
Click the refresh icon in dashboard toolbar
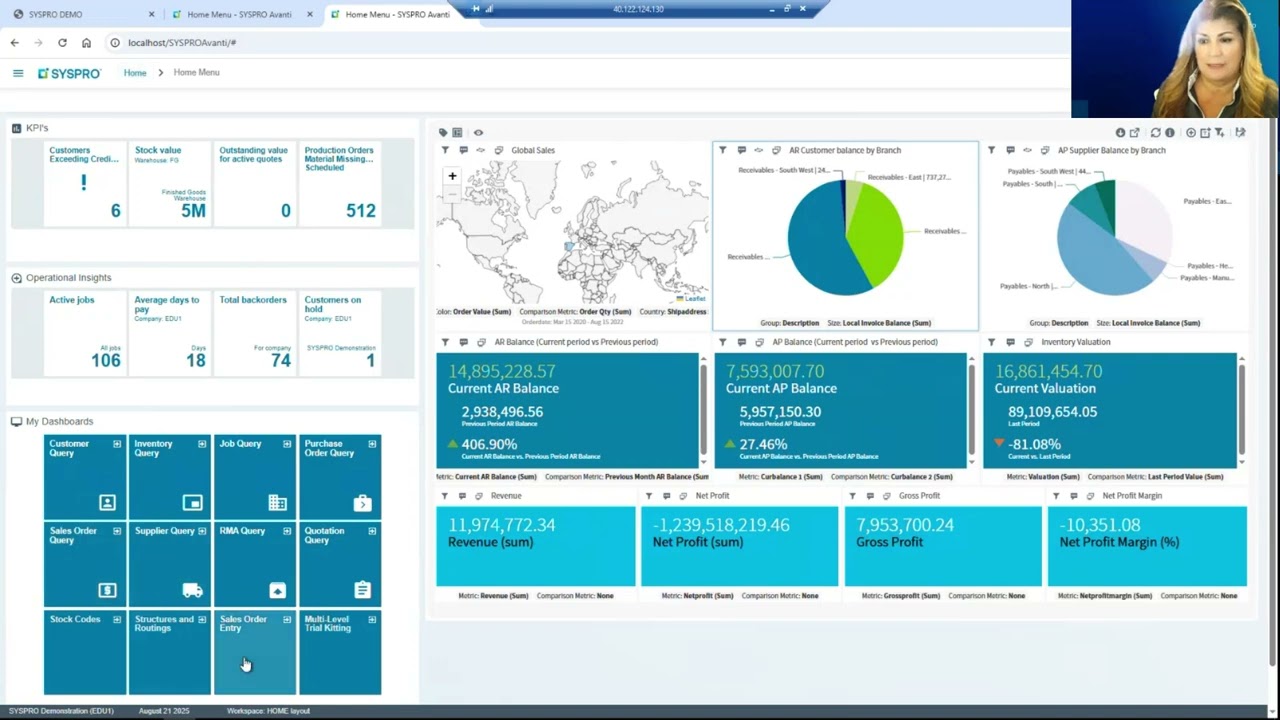click(x=1155, y=132)
